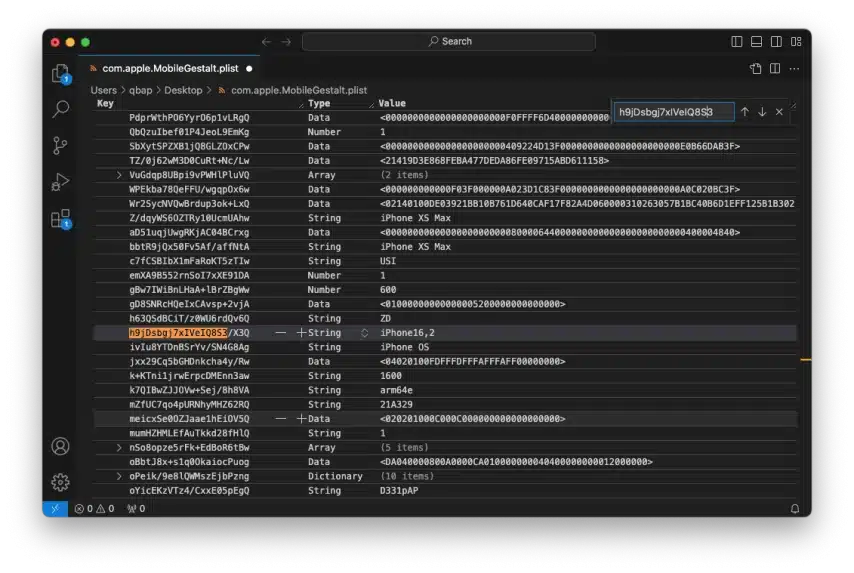
Task: Select the QbQzuIbef01P4JeoL9EmKg key cell
Action: pyautogui.click(x=189, y=132)
